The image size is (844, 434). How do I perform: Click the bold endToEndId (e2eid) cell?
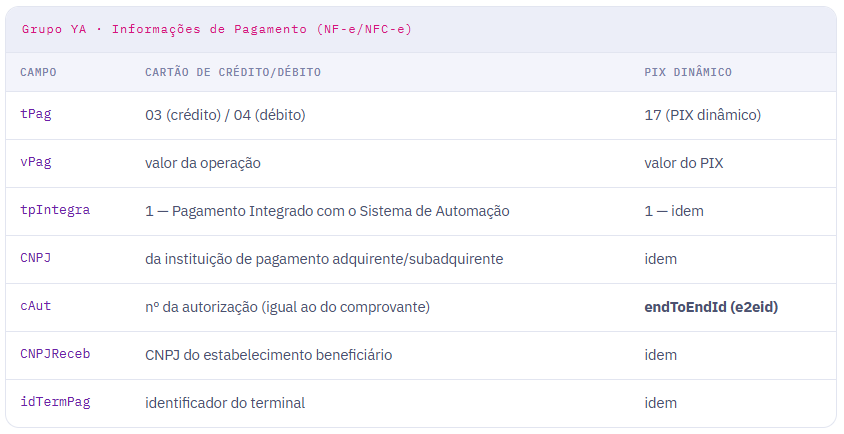pyautogui.click(x=711, y=307)
